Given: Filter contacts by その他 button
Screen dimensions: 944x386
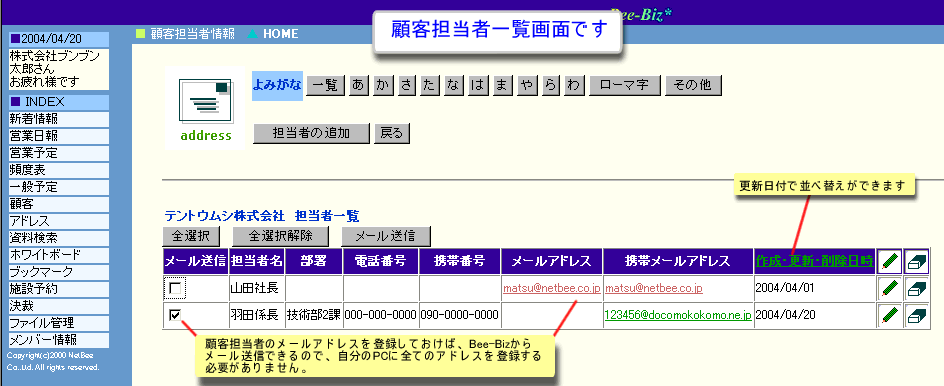Looking at the screenshot, I should (x=693, y=86).
